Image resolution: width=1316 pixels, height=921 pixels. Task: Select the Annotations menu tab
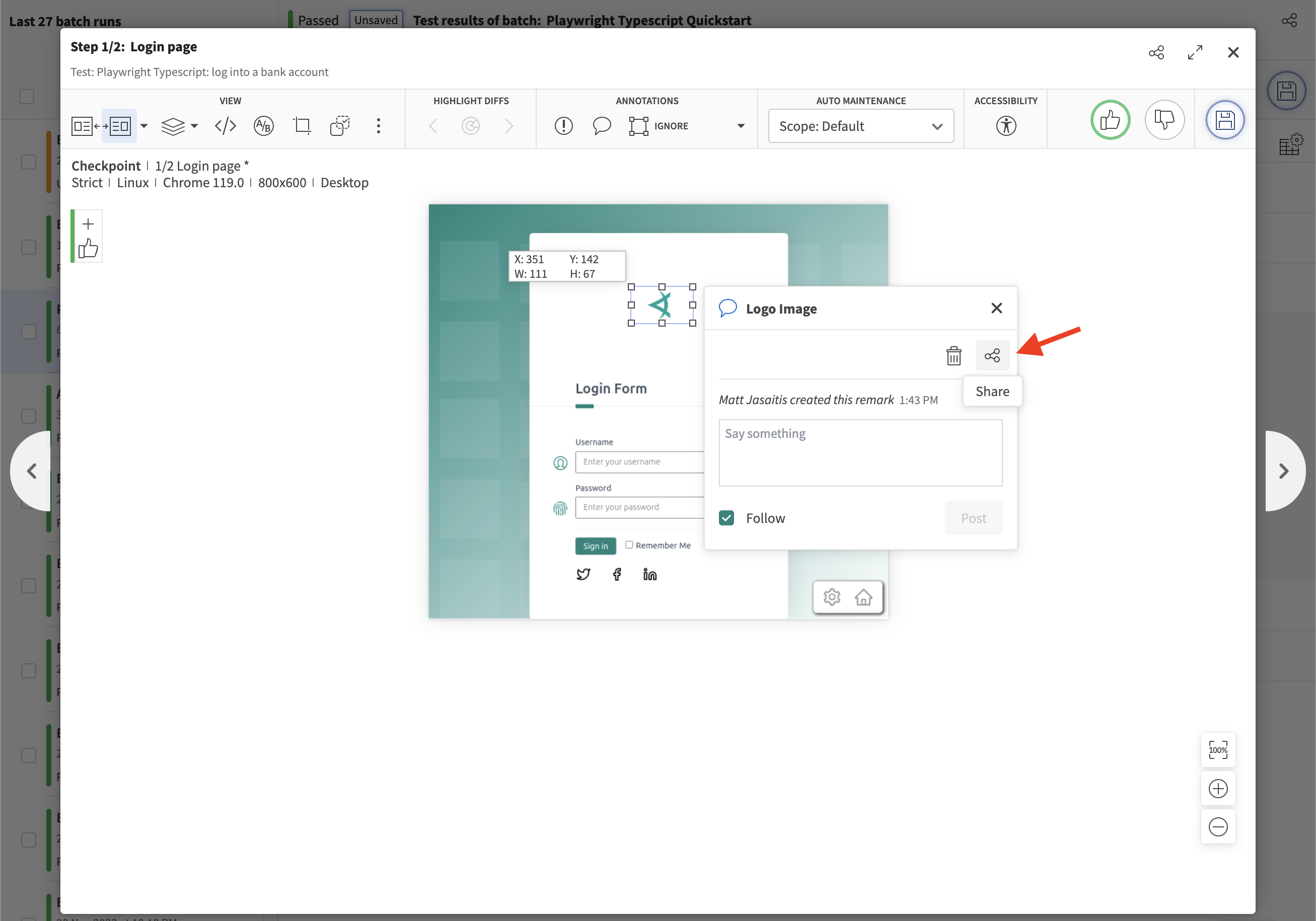click(647, 100)
